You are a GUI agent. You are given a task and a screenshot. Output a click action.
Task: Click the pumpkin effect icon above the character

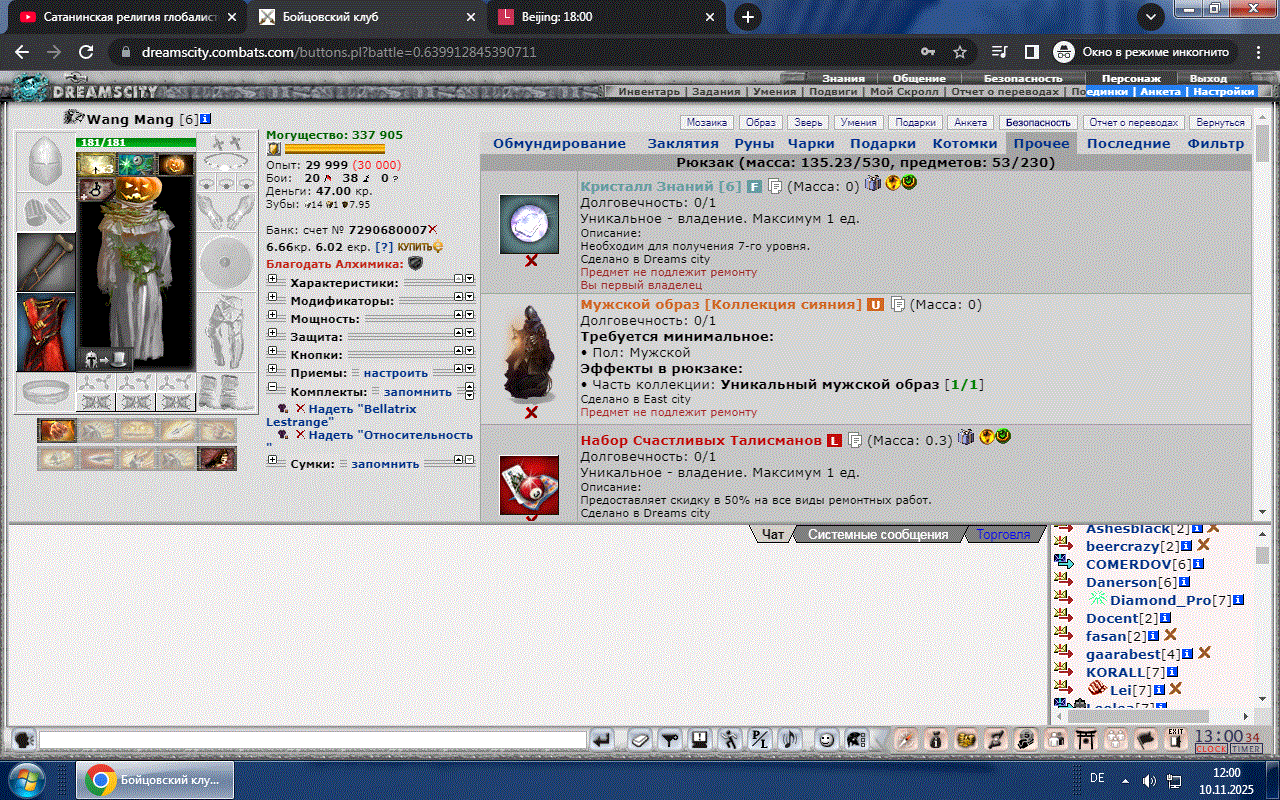tap(175, 164)
